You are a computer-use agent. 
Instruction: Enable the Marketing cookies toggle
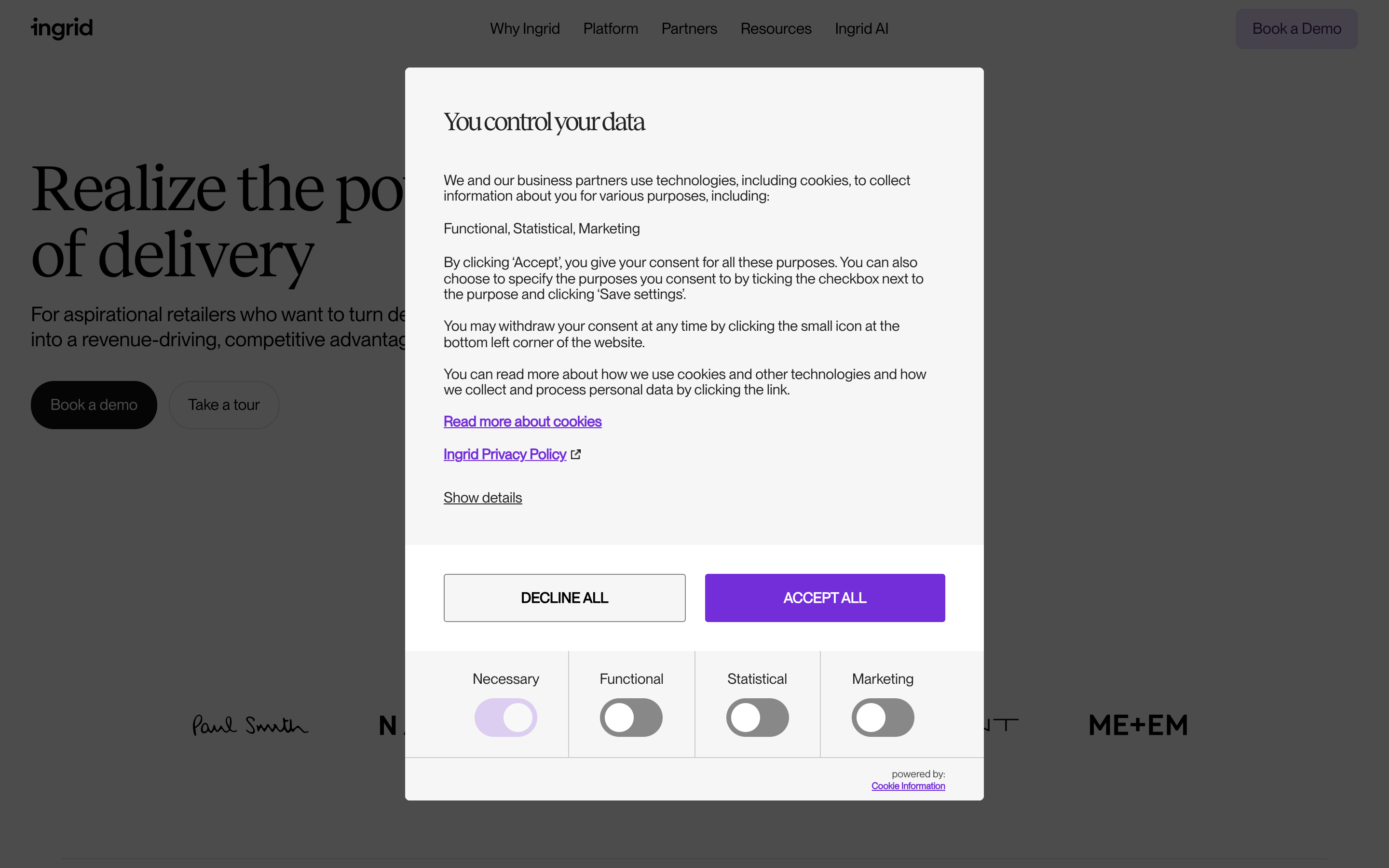[x=883, y=717]
